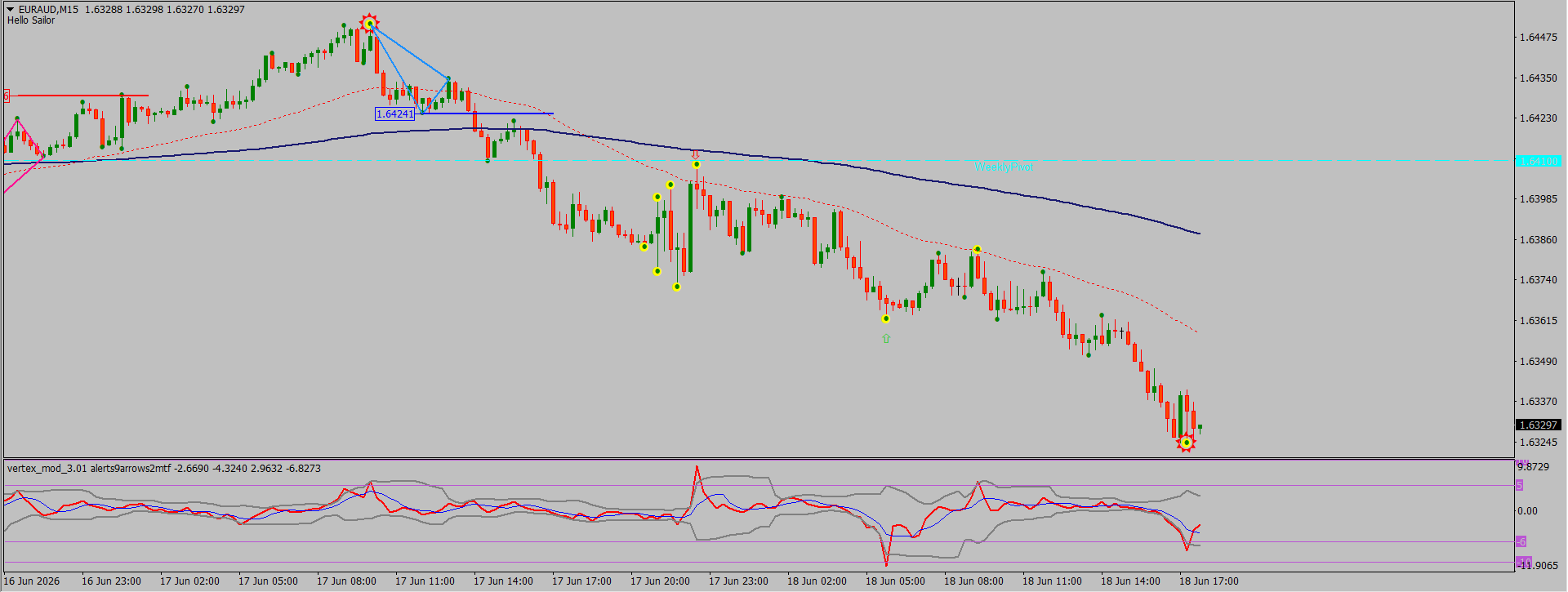The width and height of the screenshot is (1568, 592).
Task: Click the 1.63860 price axis label
Action: pos(1538,240)
